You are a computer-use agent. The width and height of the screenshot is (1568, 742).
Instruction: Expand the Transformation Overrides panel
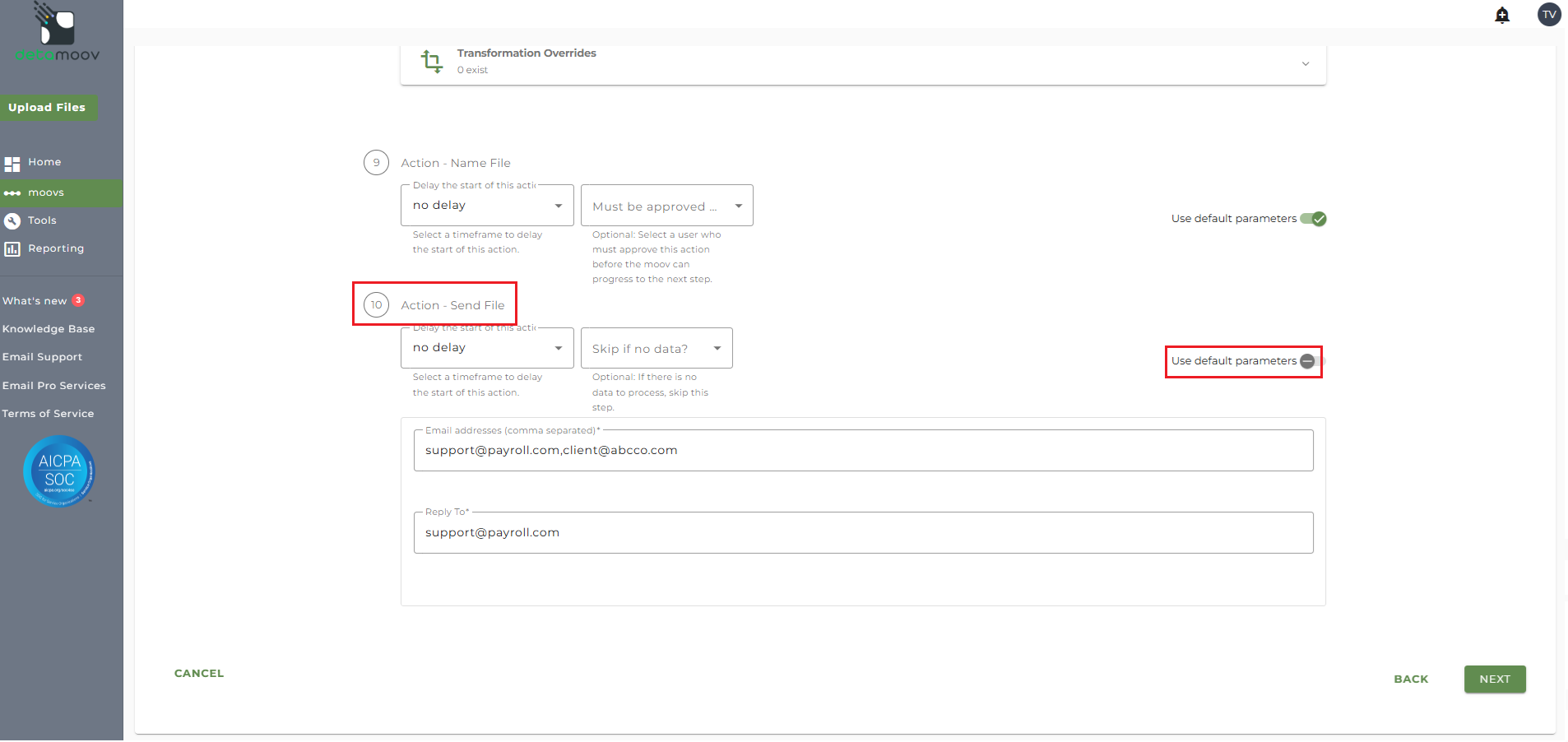1305,63
